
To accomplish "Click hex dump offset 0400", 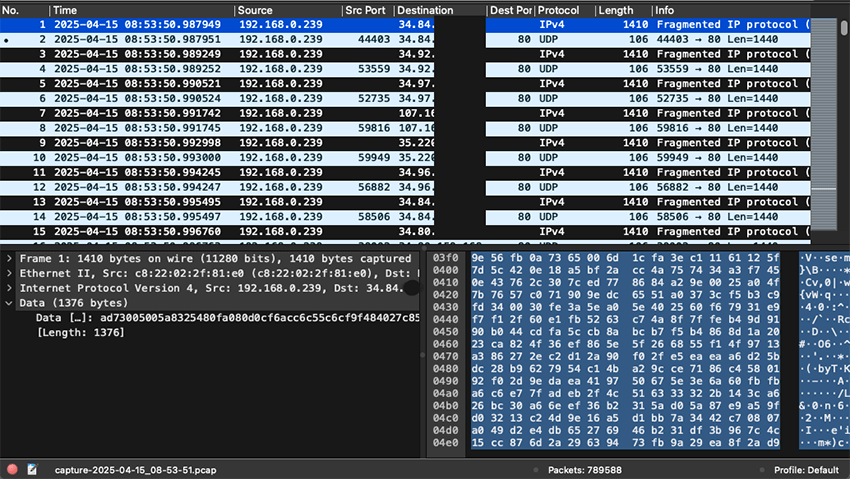I will (x=446, y=270).
